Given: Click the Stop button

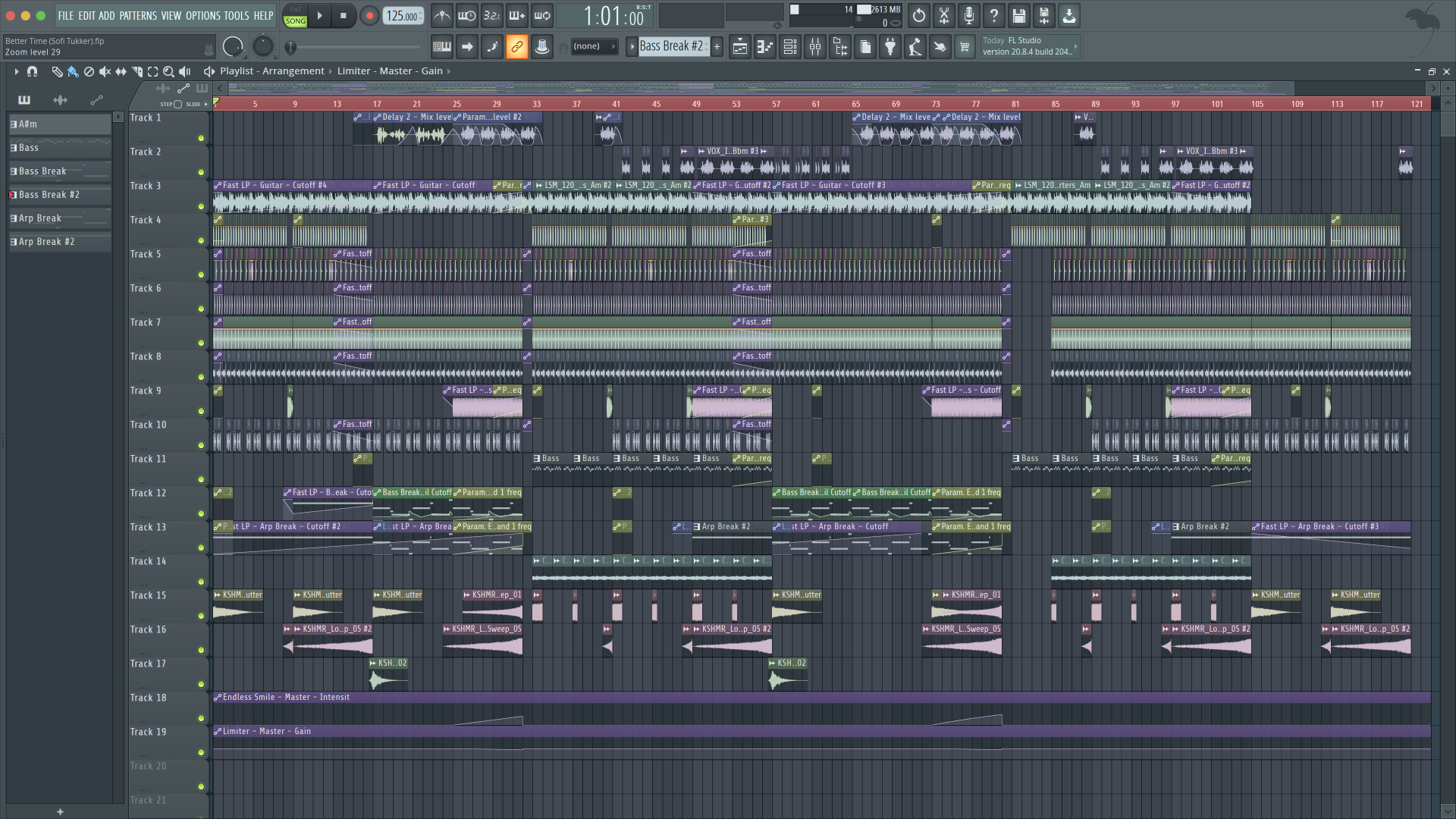Looking at the screenshot, I should tap(343, 15).
